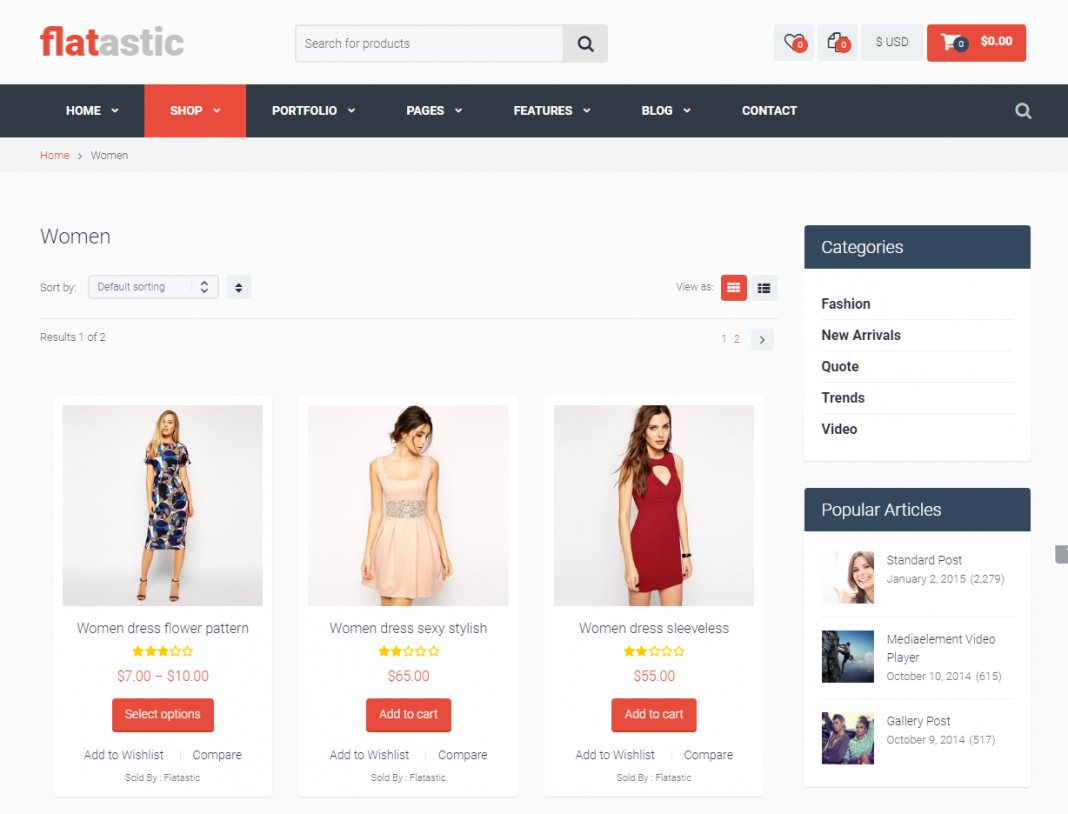Screen dimensions: 1068x814
Task: Expand the SHOP menu dropdown
Action: [194, 110]
